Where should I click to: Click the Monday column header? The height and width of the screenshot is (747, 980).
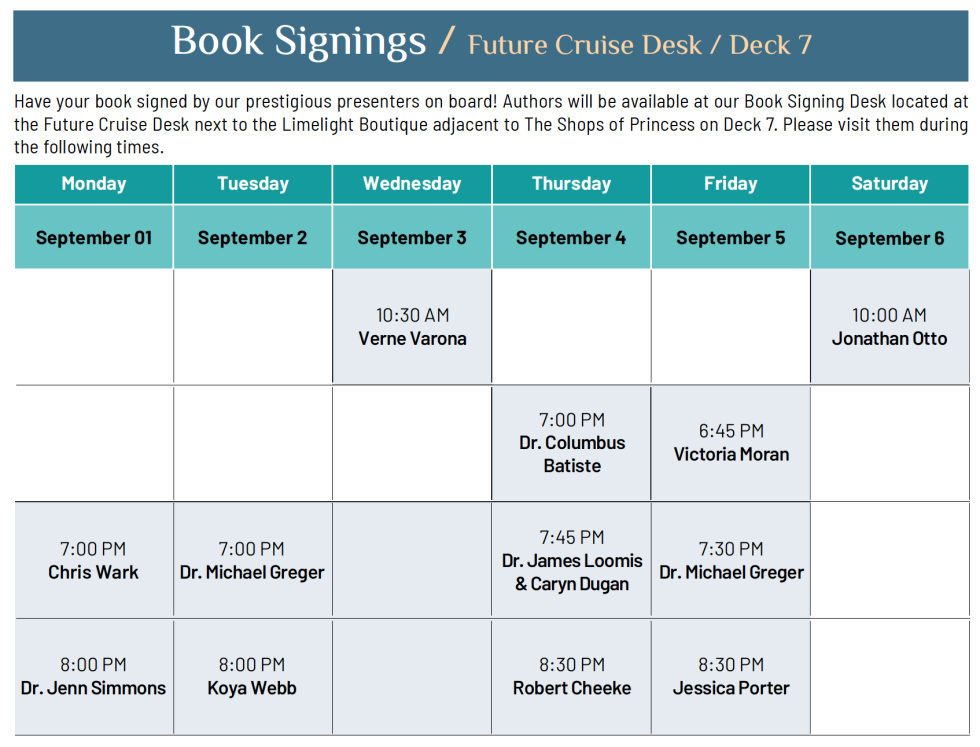point(94,184)
